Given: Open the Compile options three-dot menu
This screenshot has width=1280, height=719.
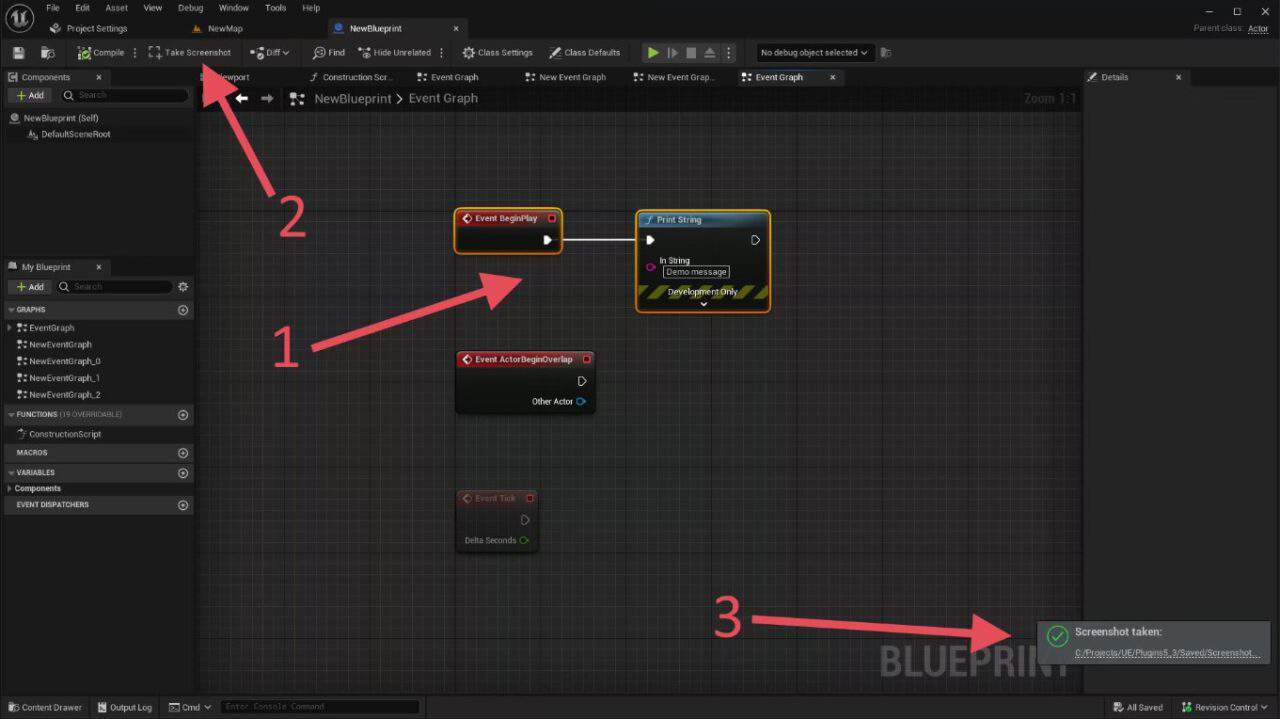Looking at the screenshot, I should [135, 53].
